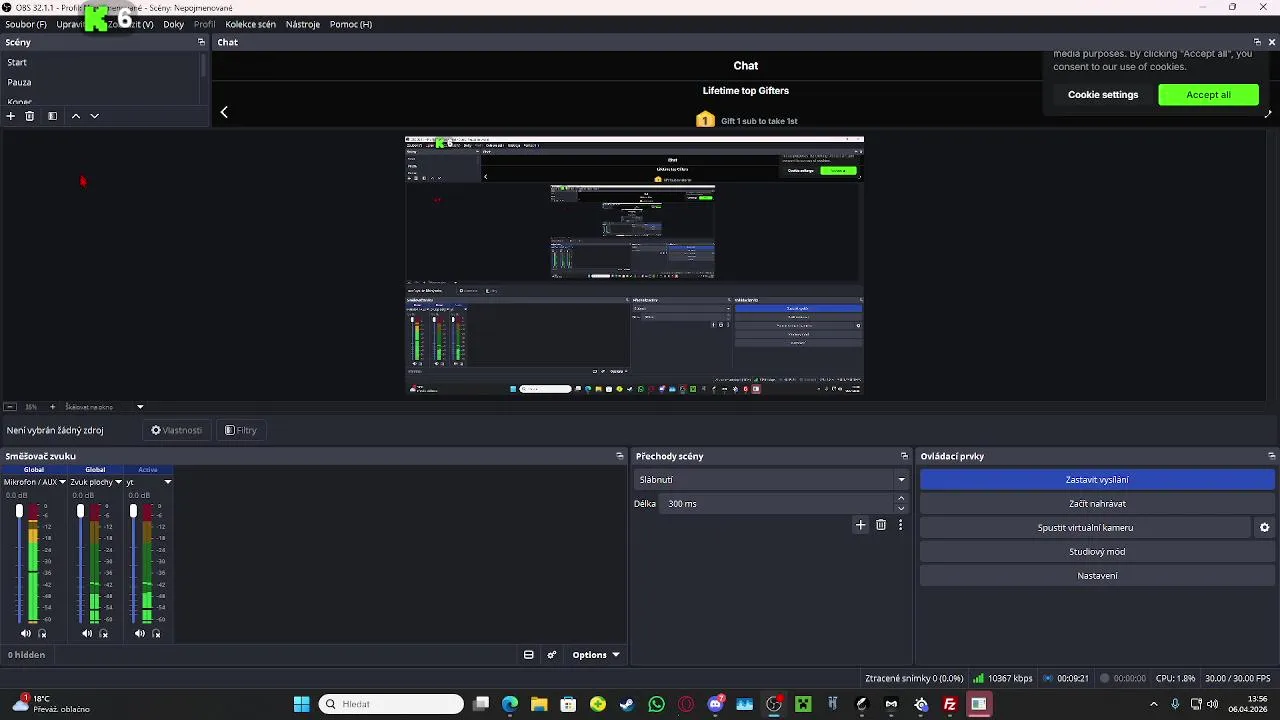
Task: Move scene up with the up arrow
Action: (75, 116)
